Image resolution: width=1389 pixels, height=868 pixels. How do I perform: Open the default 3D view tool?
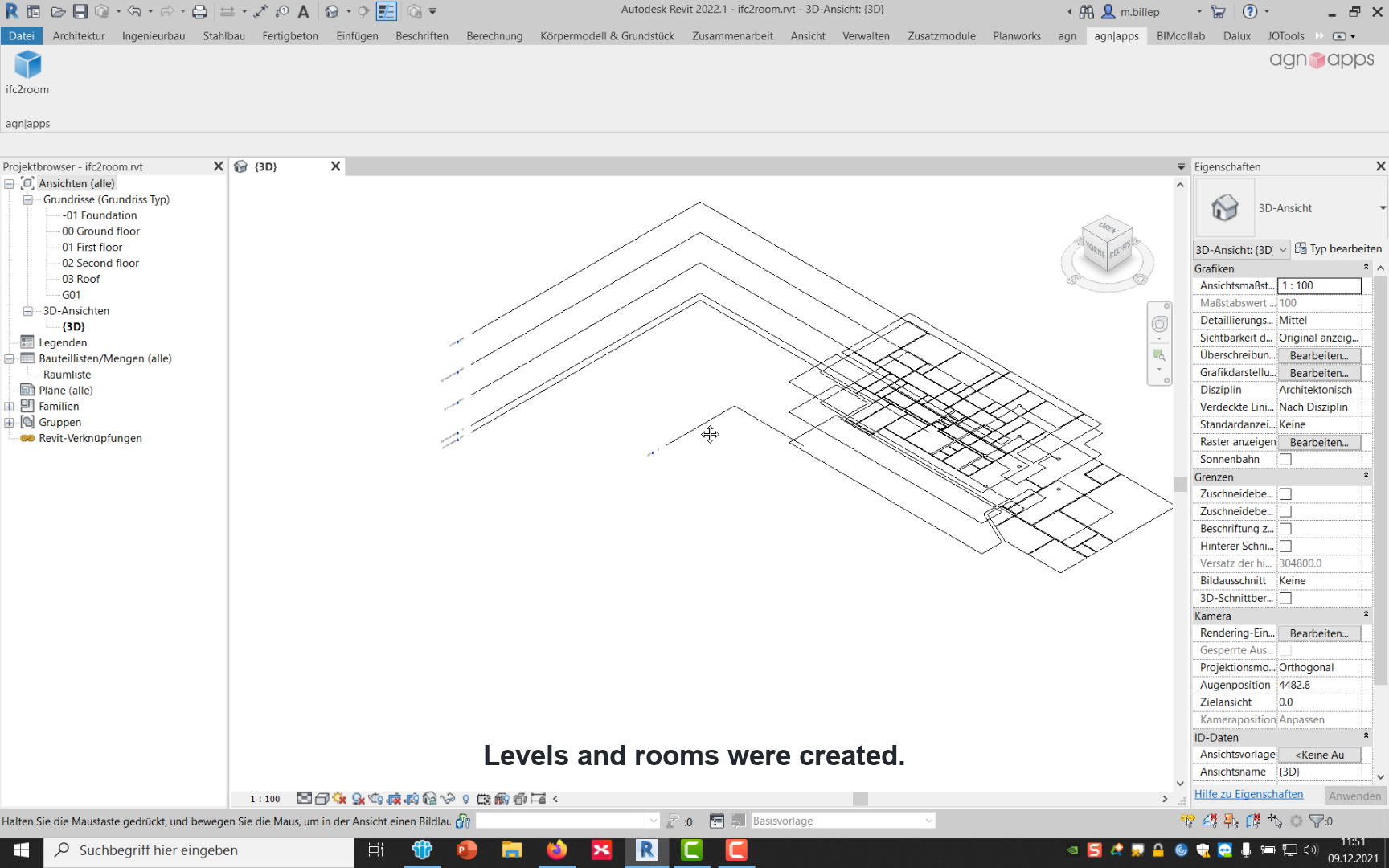point(332,12)
